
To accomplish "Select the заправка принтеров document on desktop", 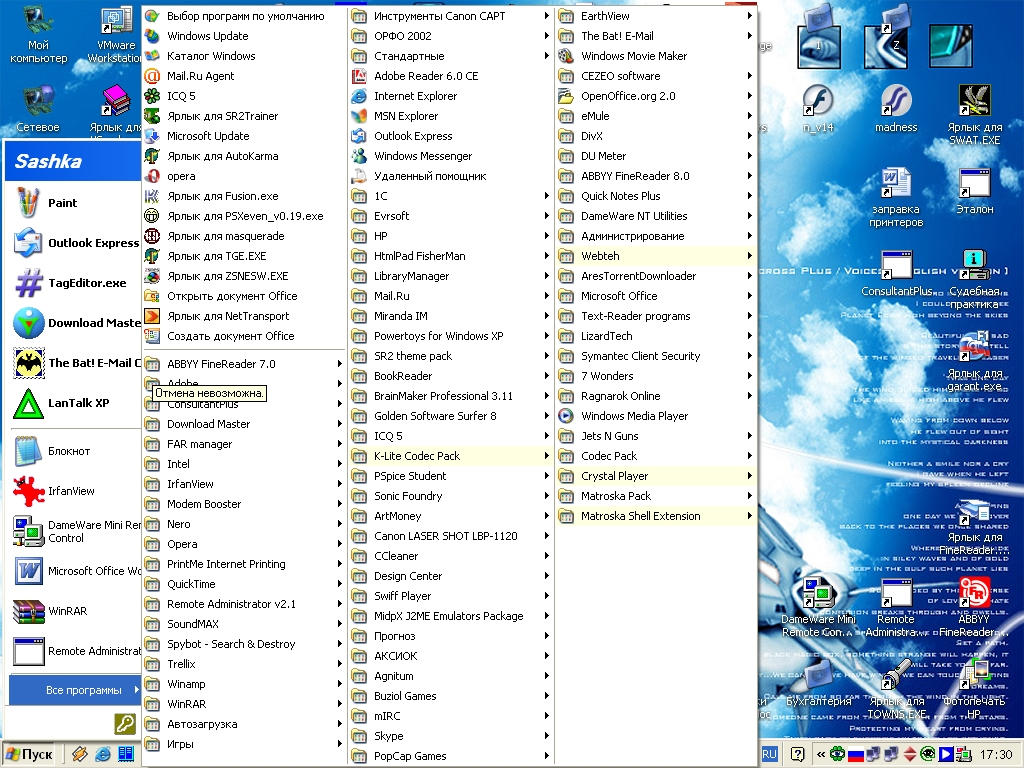I will [x=896, y=198].
